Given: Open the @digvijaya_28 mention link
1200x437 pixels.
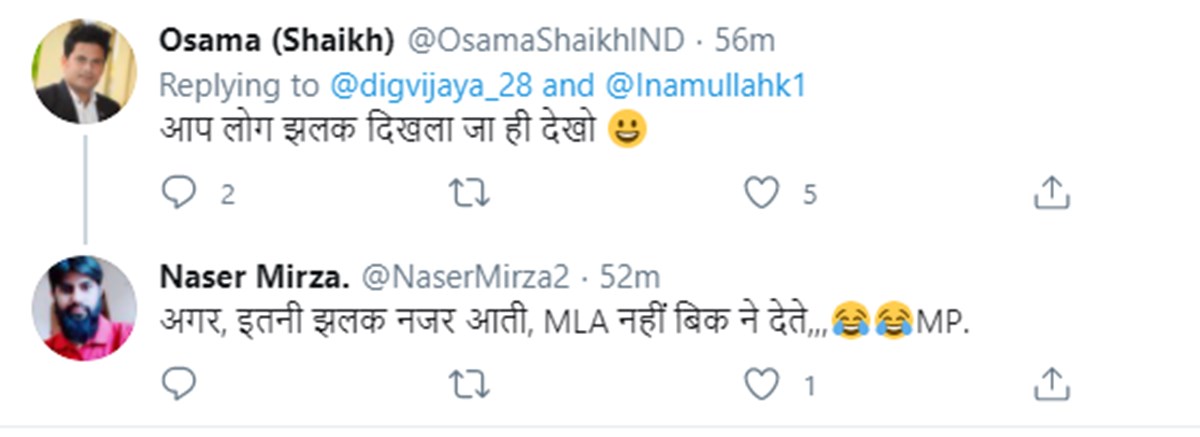Looking at the screenshot, I should point(432,86).
